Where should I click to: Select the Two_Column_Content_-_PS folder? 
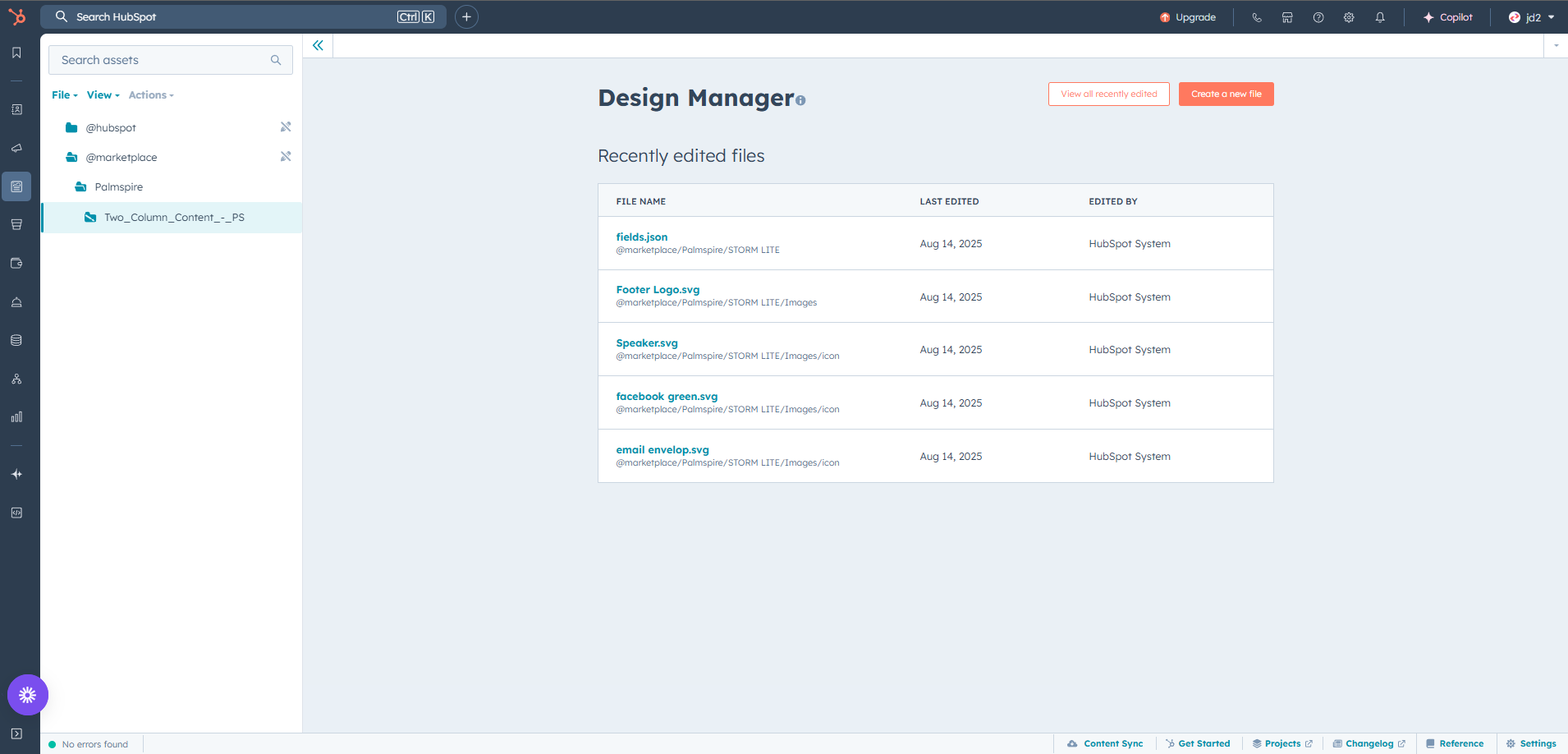[174, 218]
